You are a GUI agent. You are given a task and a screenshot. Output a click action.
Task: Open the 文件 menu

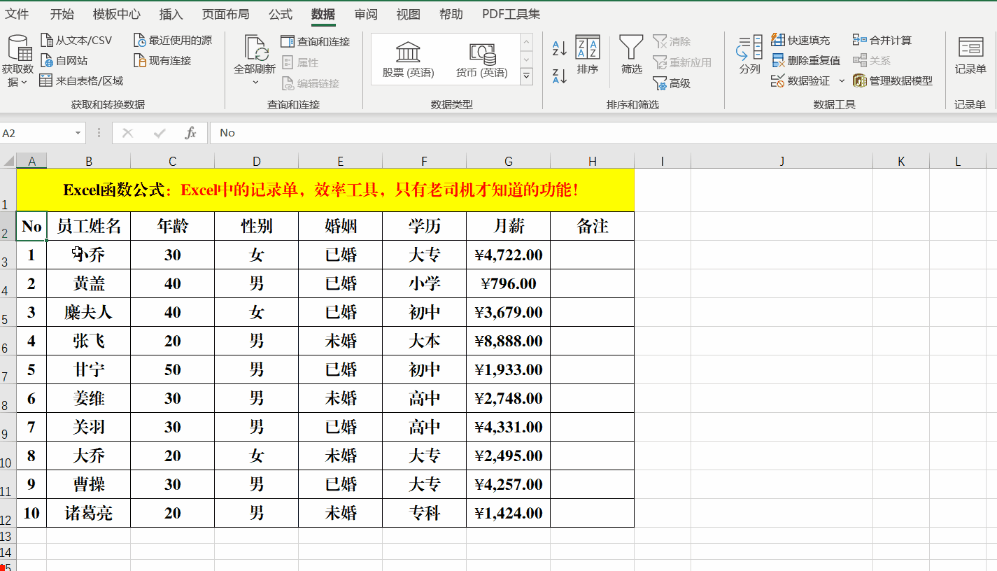coord(17,14)
